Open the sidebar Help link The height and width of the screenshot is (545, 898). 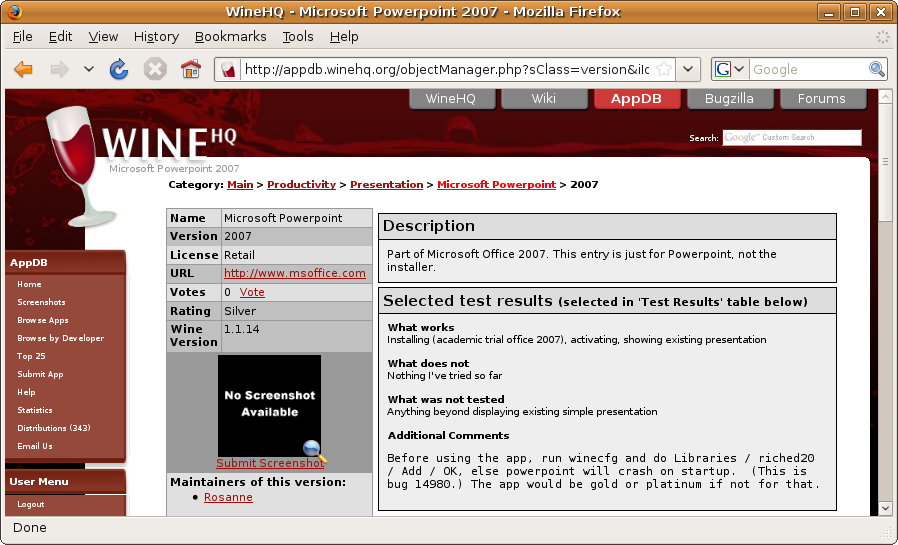coord(26,392)
